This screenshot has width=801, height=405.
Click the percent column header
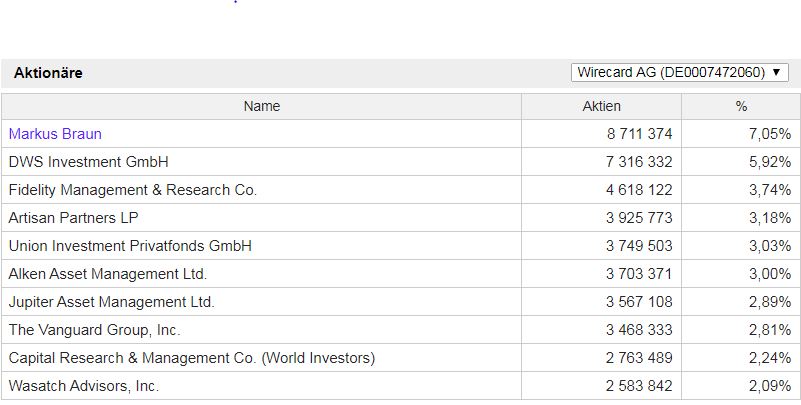tap(741, 106)
